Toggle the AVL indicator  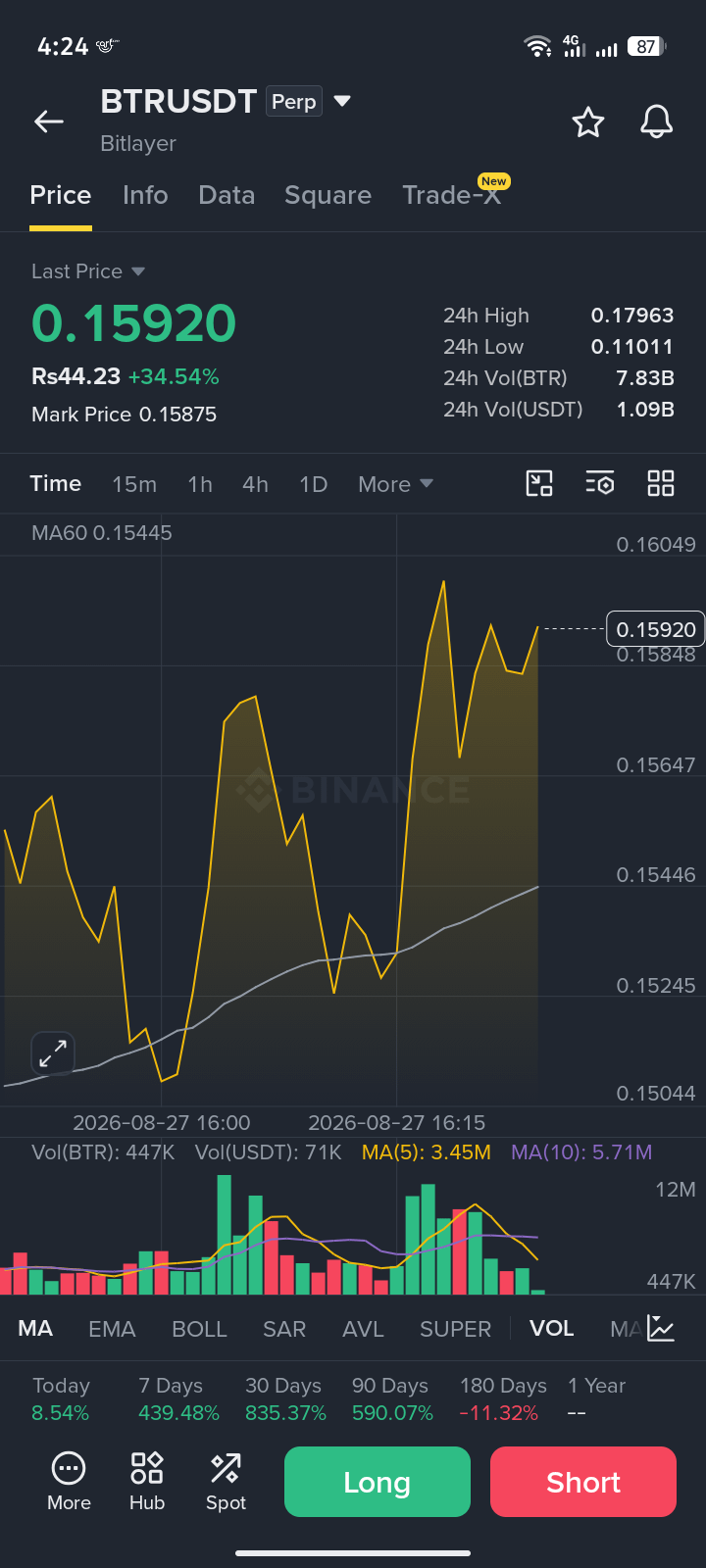pyautogui.click(x=363, y=1329)
